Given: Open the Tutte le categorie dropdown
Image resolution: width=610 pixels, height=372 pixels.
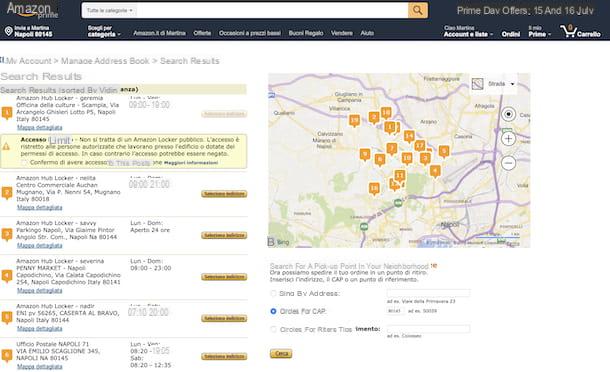Looking at the screenshot, I should coord(110,11).
